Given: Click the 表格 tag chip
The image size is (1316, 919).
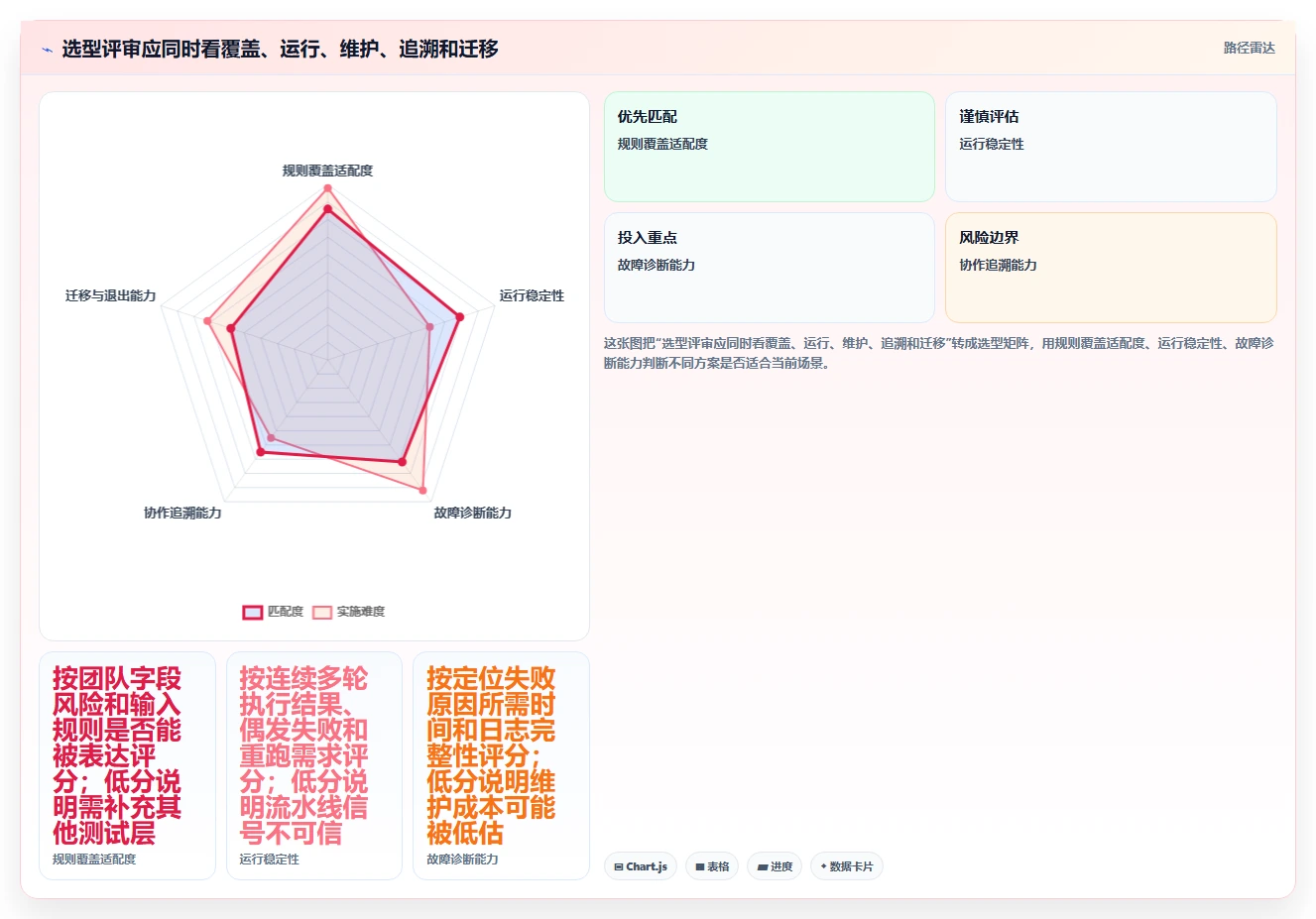Looking at the screenshot, I should tap(712, 866).
